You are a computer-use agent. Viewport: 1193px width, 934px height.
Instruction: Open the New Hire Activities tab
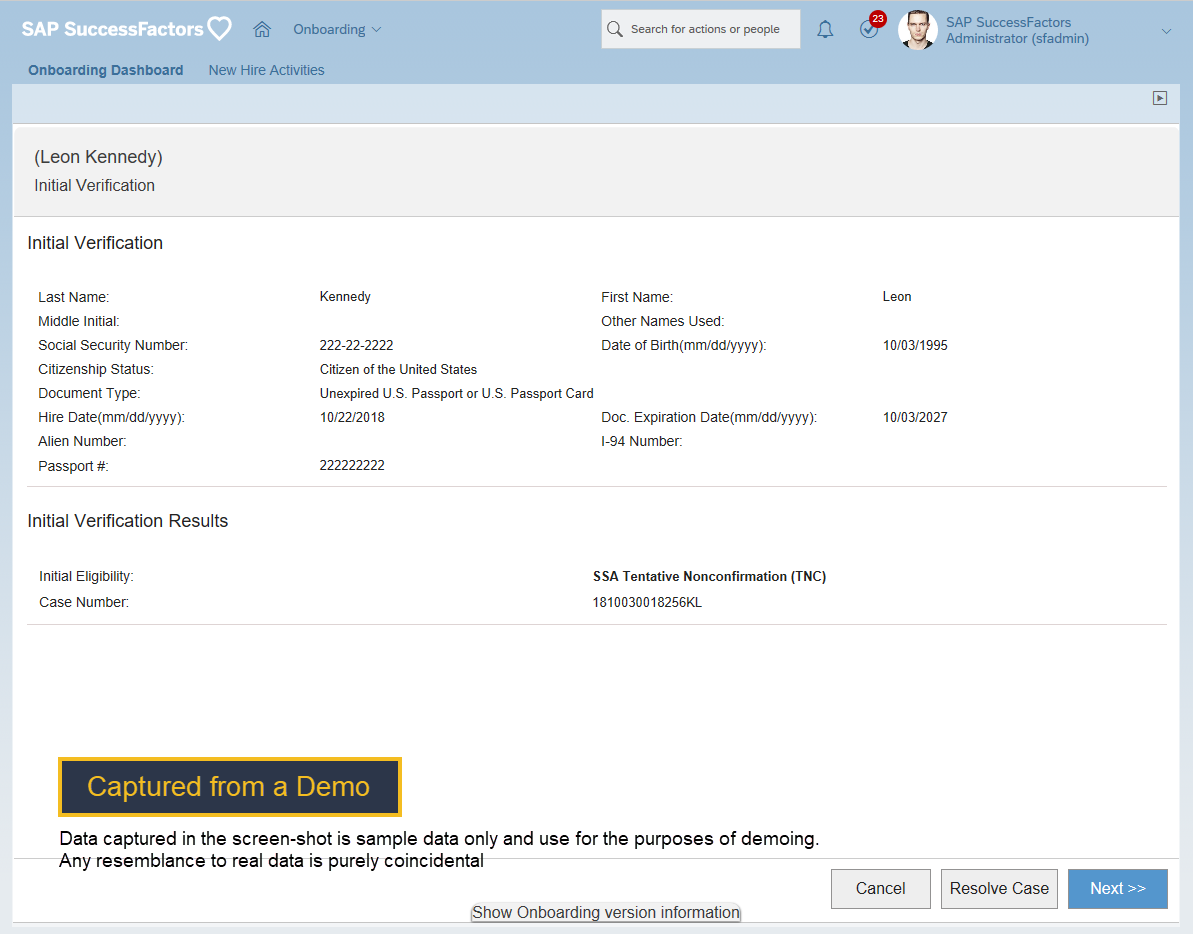point(266,70)
